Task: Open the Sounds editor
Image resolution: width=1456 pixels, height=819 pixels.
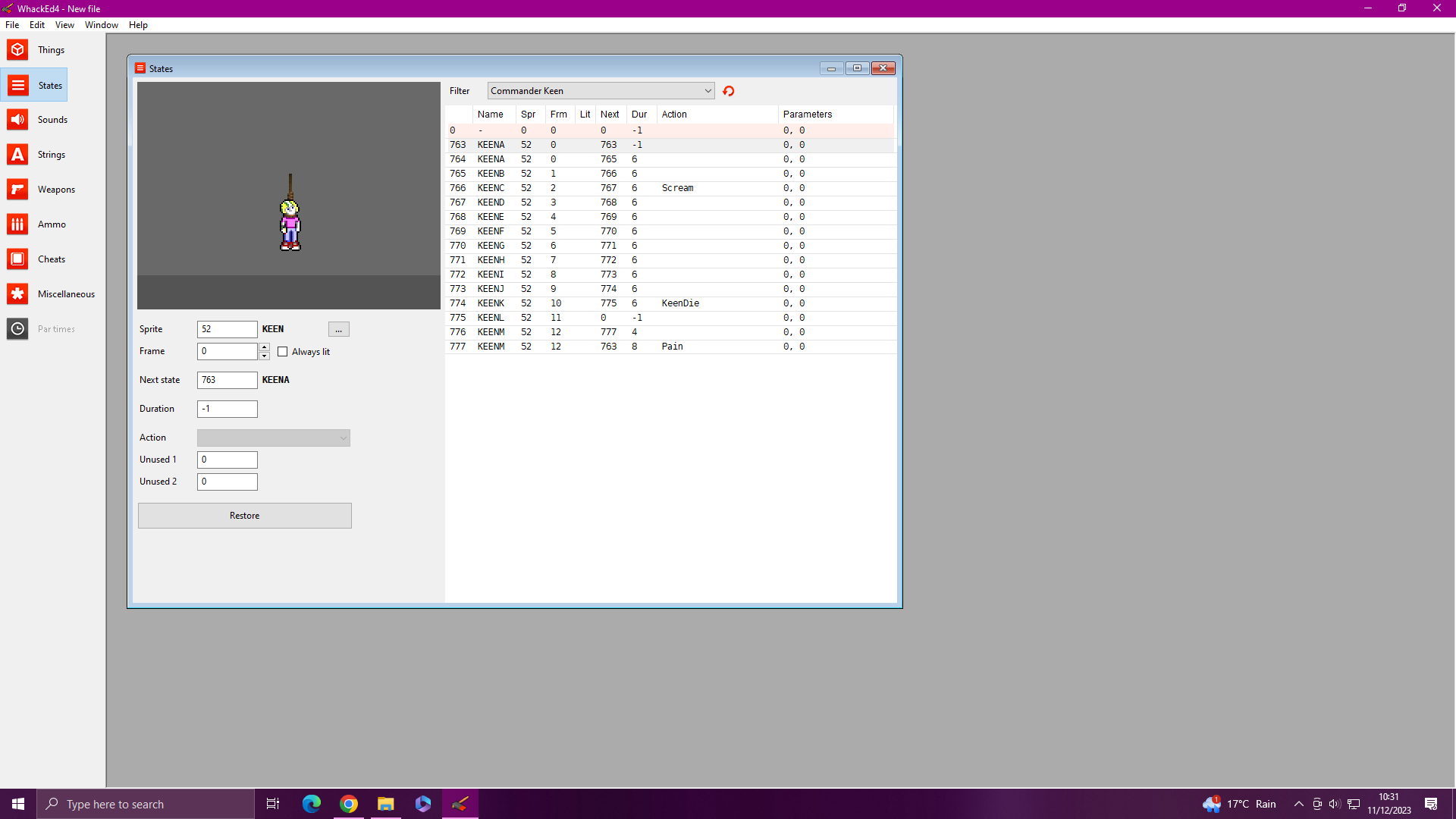Action: coord(37,120)
